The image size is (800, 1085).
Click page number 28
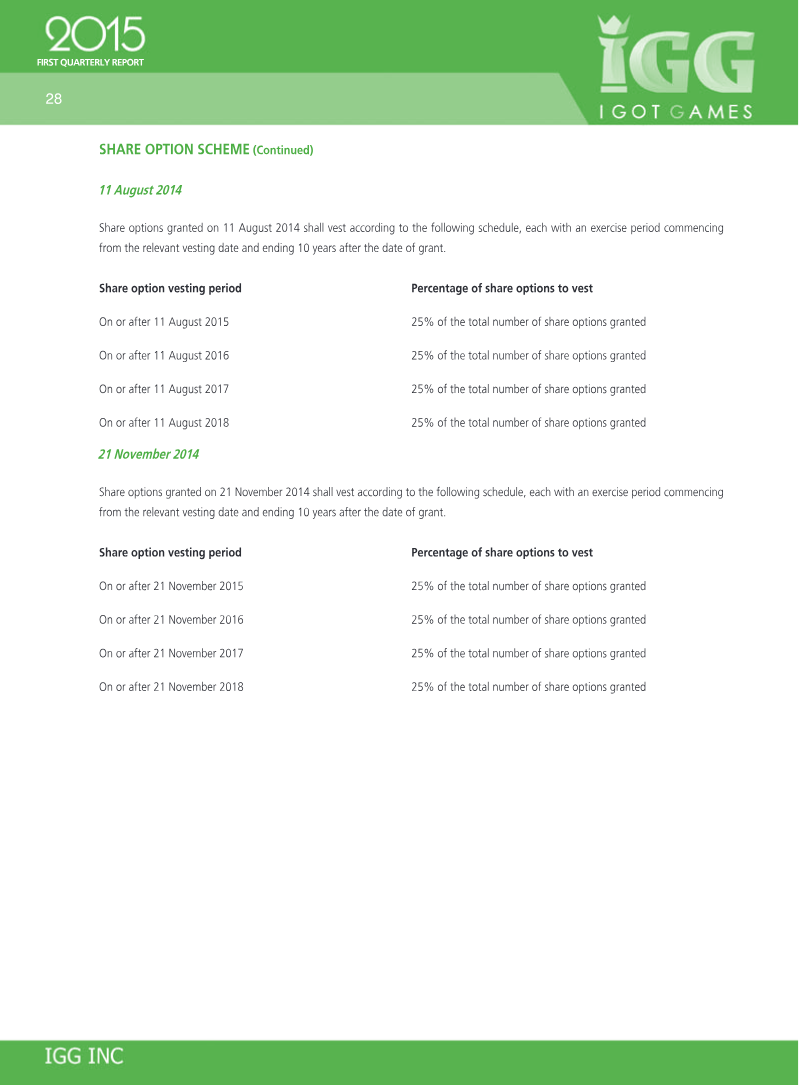click(53, 98)
